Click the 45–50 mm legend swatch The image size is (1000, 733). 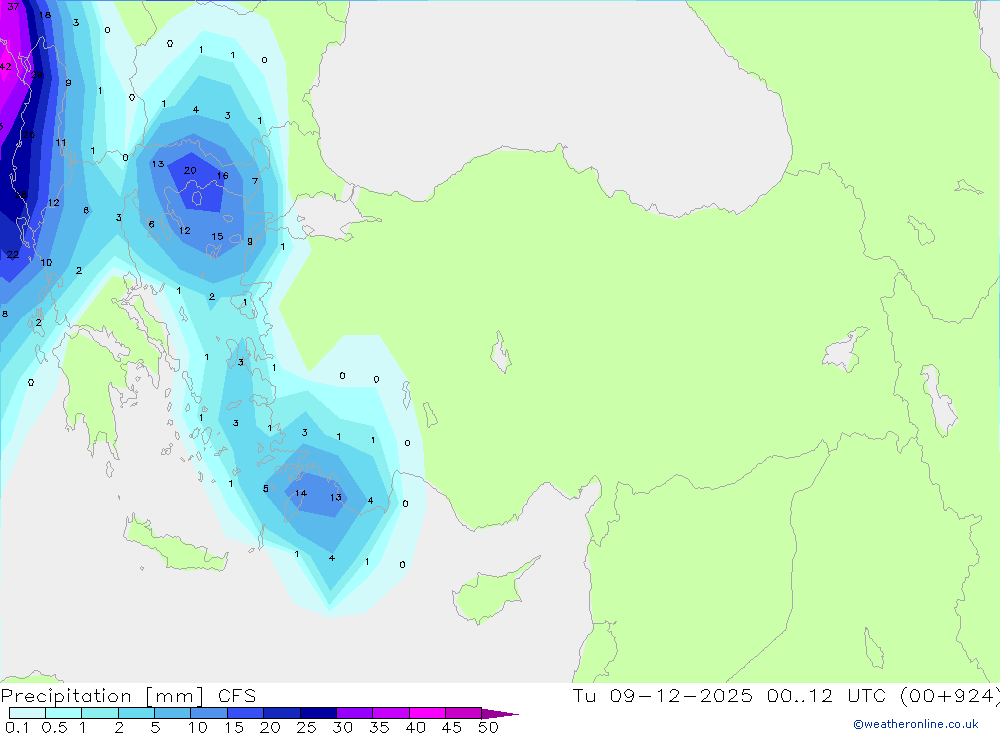coord(463,713)
